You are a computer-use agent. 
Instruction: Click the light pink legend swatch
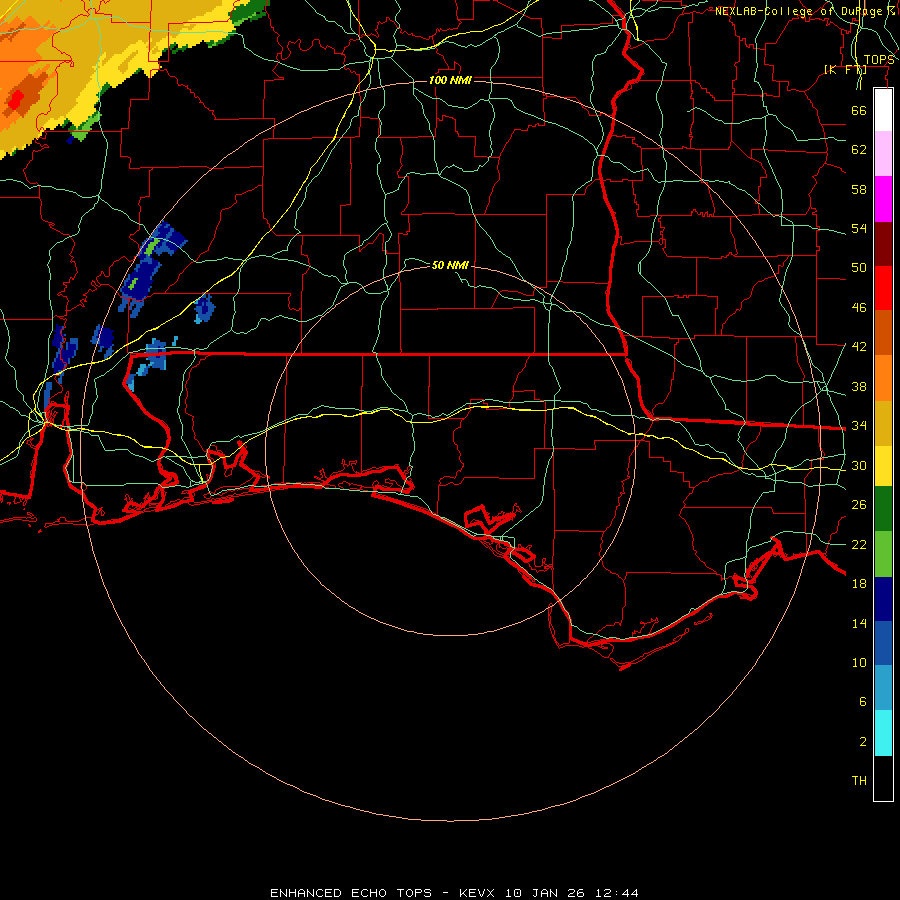(x=883, y=153)
